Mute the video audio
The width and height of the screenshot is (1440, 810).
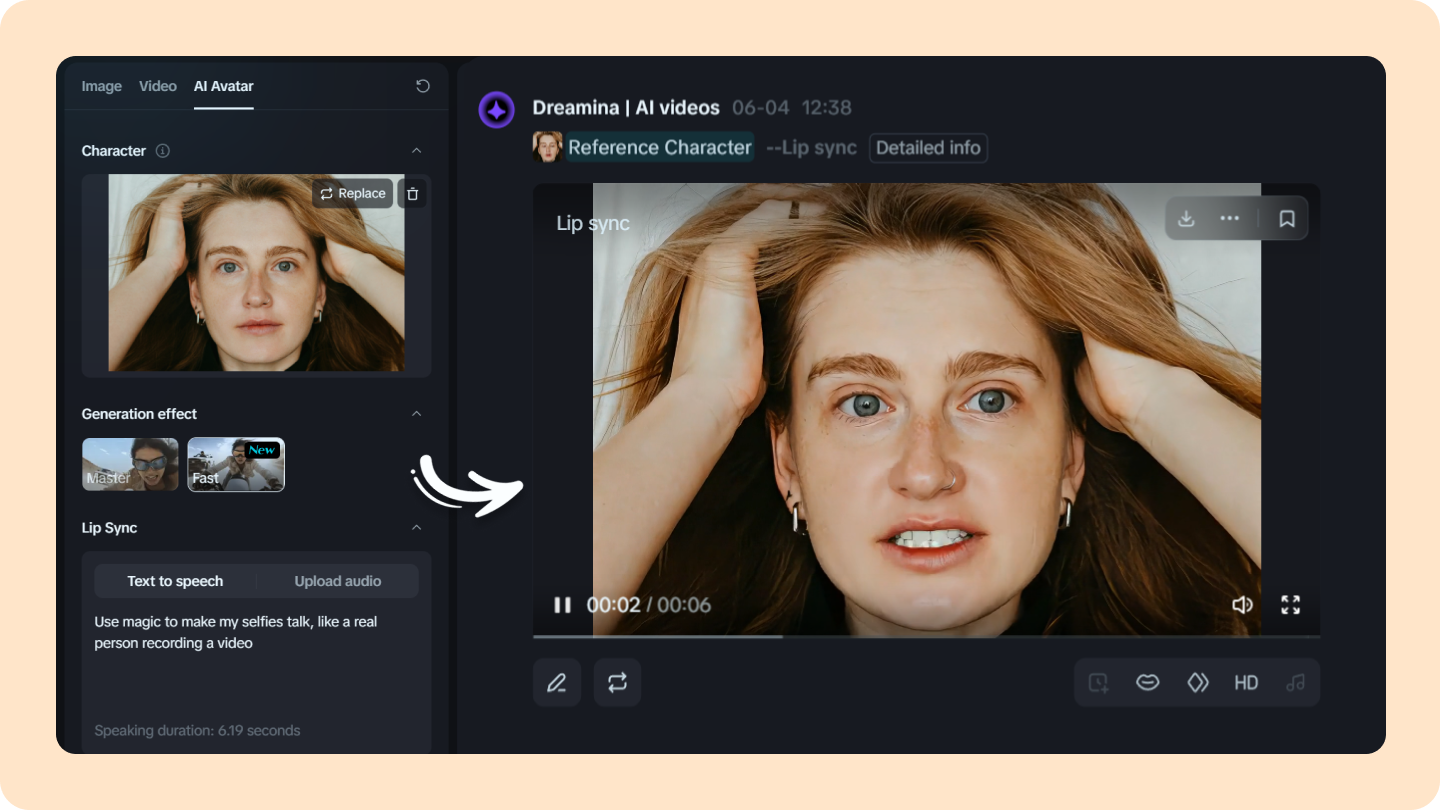pos(1242,604)
